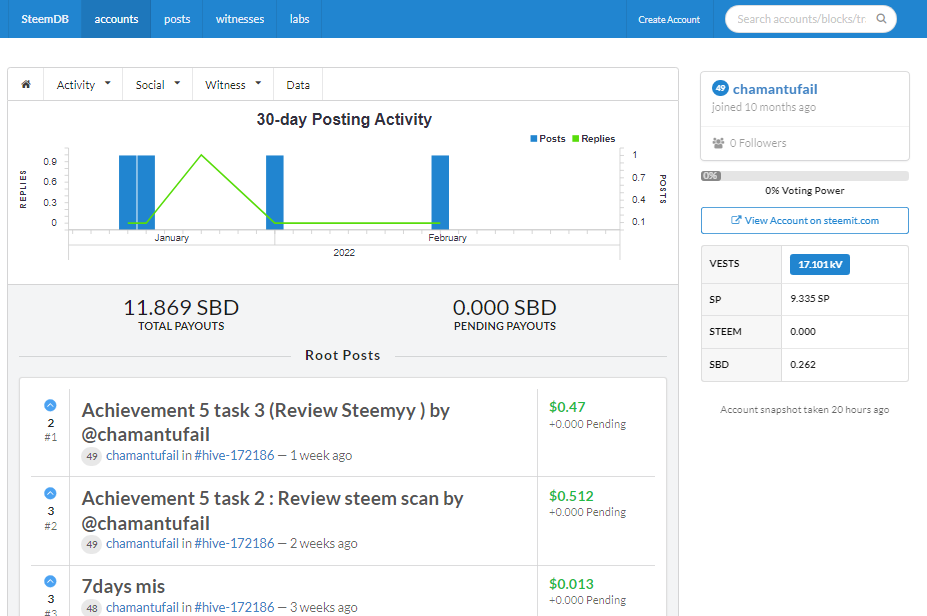The image size is (927, 616).
Task: Click the 9.335 SP value
Action: point(809,299)
